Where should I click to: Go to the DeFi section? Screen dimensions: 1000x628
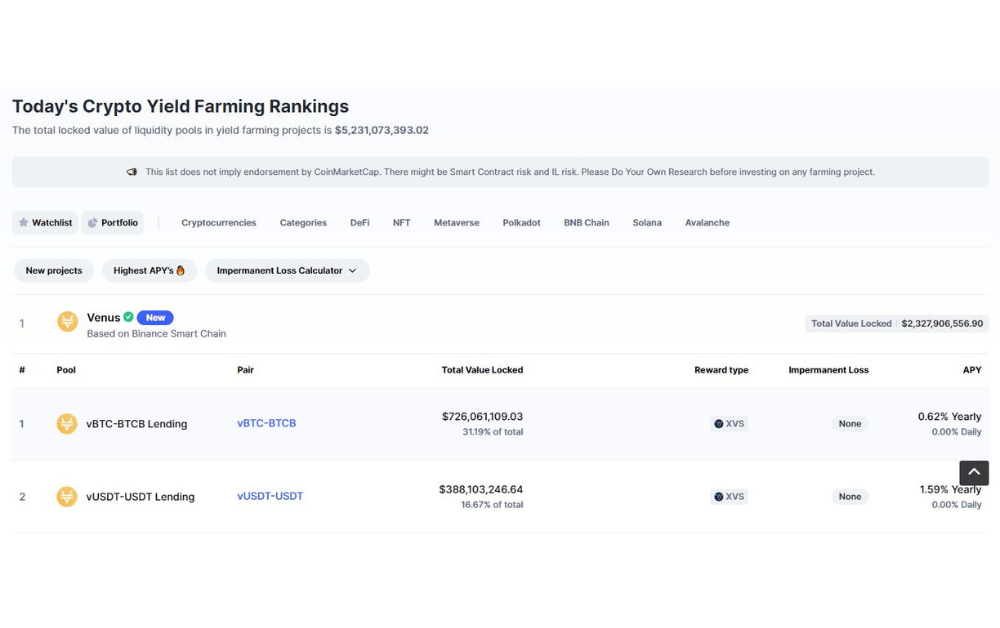coord(360,223)
